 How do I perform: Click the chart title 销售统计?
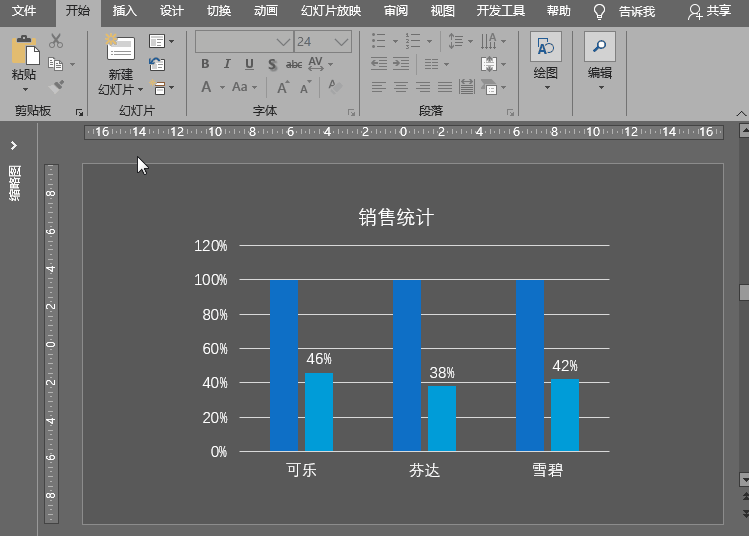(396, 217)
